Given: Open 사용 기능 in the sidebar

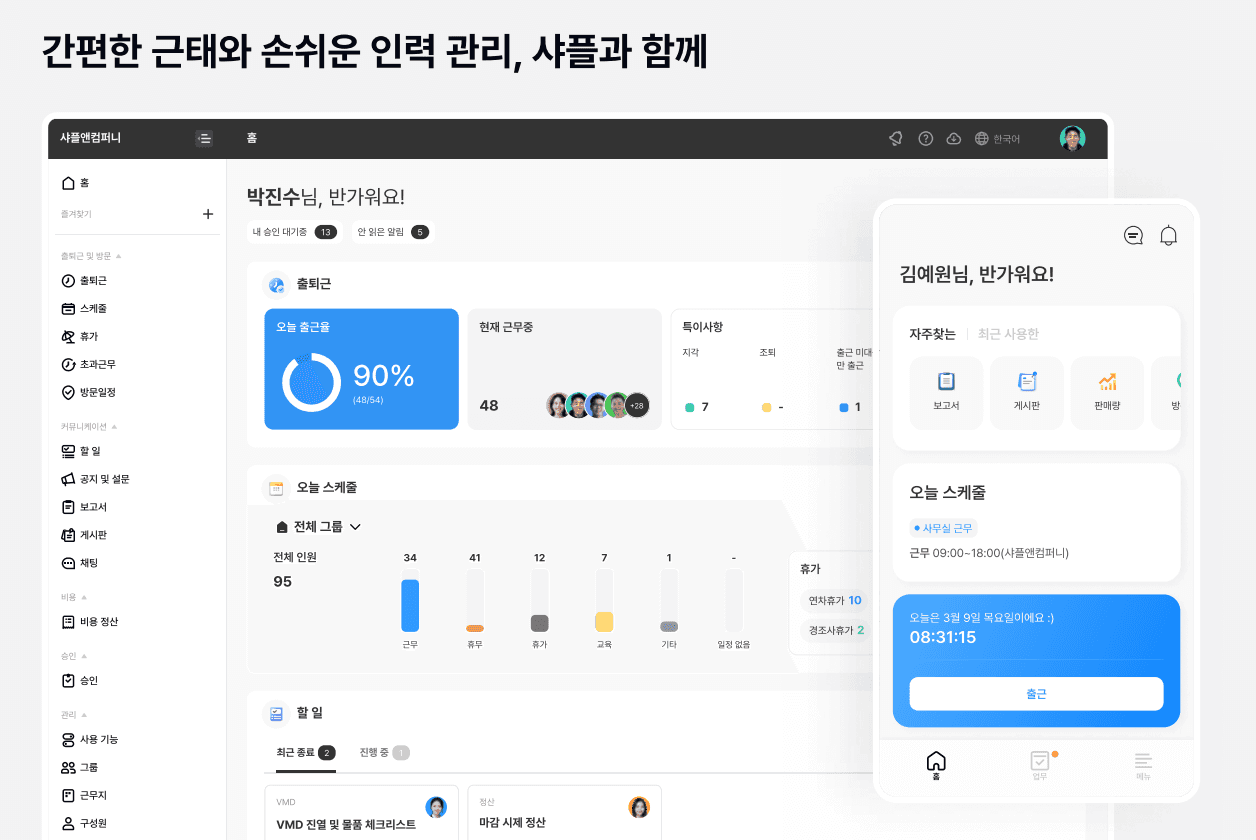Looking at the screenshot, I should (x=89, y=740).
